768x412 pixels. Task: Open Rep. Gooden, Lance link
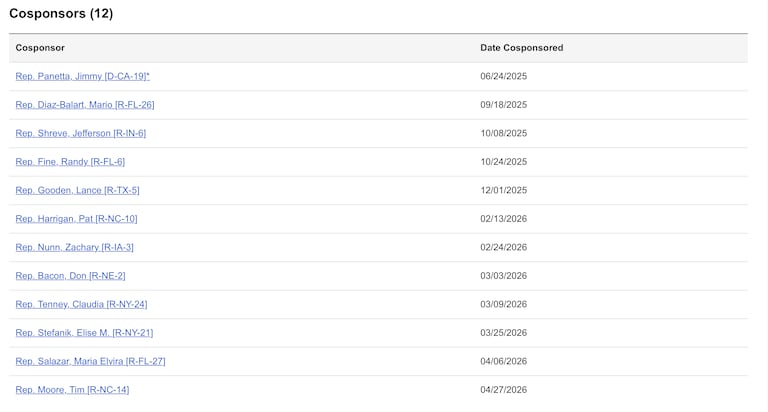click(x=77, y=190)
